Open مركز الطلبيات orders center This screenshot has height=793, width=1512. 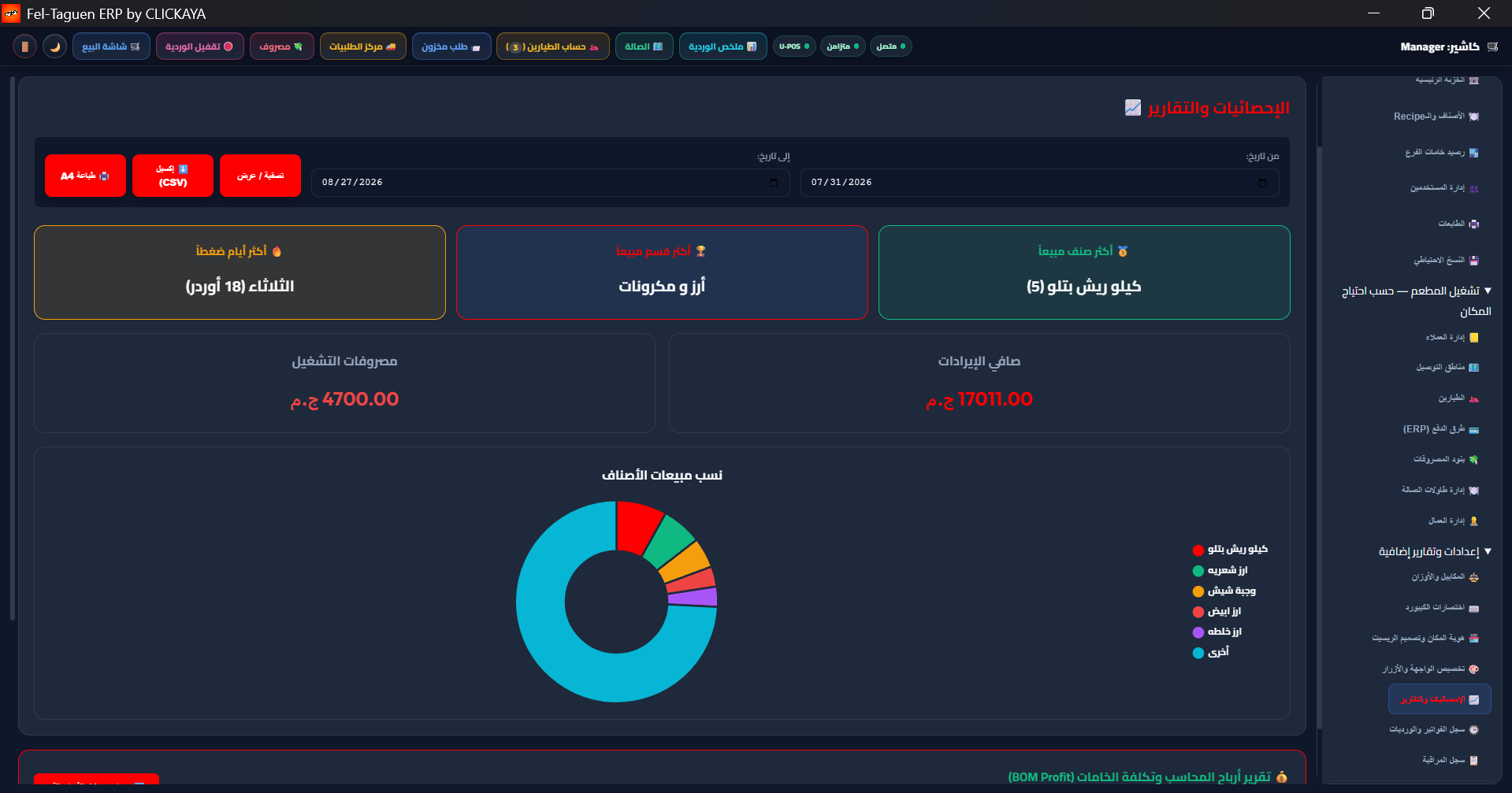[x=363, y=46]
